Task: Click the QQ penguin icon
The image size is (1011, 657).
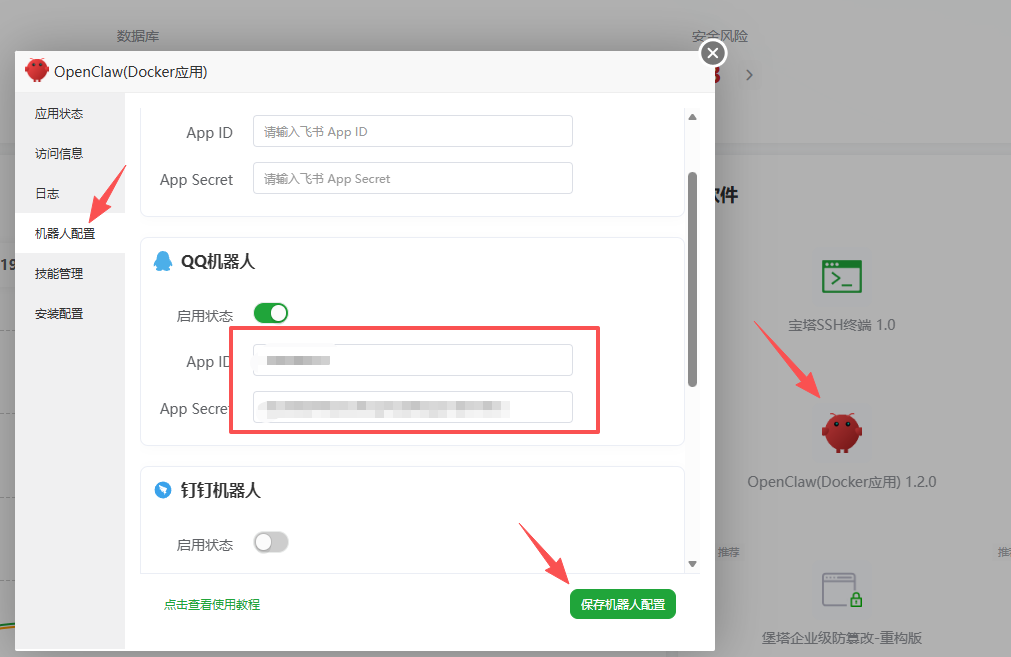Action: (x=163, y=261)
